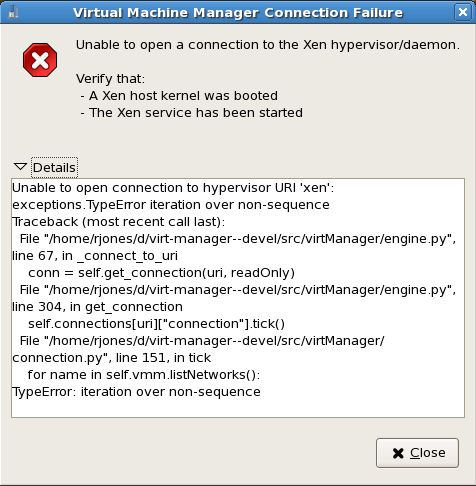Close the dialog via title bar X
Image resolution: width=476 pixels, height=486 pixels.
pos(463,12)
